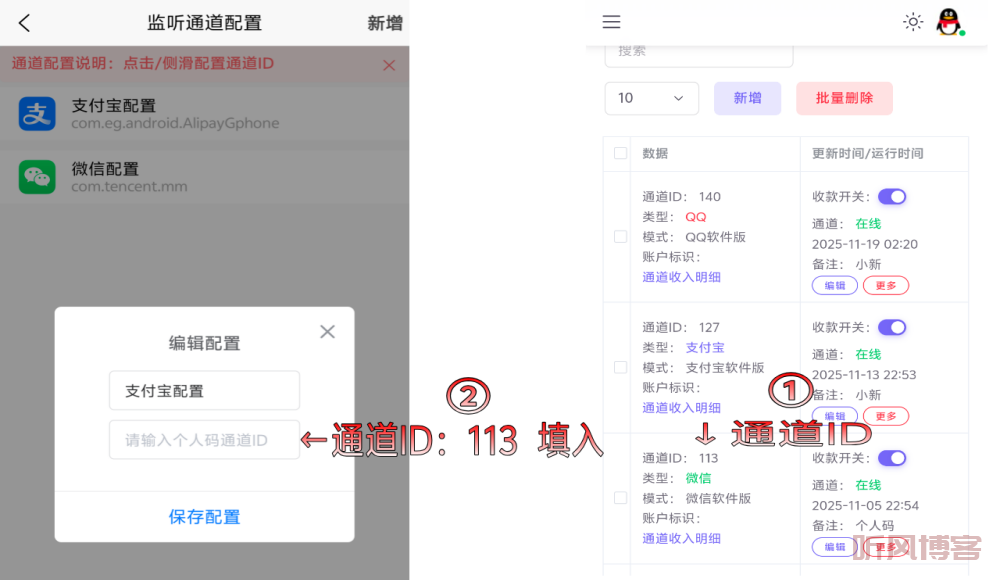The width and height of the screenshot is (1000, 580).
Task: Tap the WeChat app icon
Action: (x=37, y=177)
